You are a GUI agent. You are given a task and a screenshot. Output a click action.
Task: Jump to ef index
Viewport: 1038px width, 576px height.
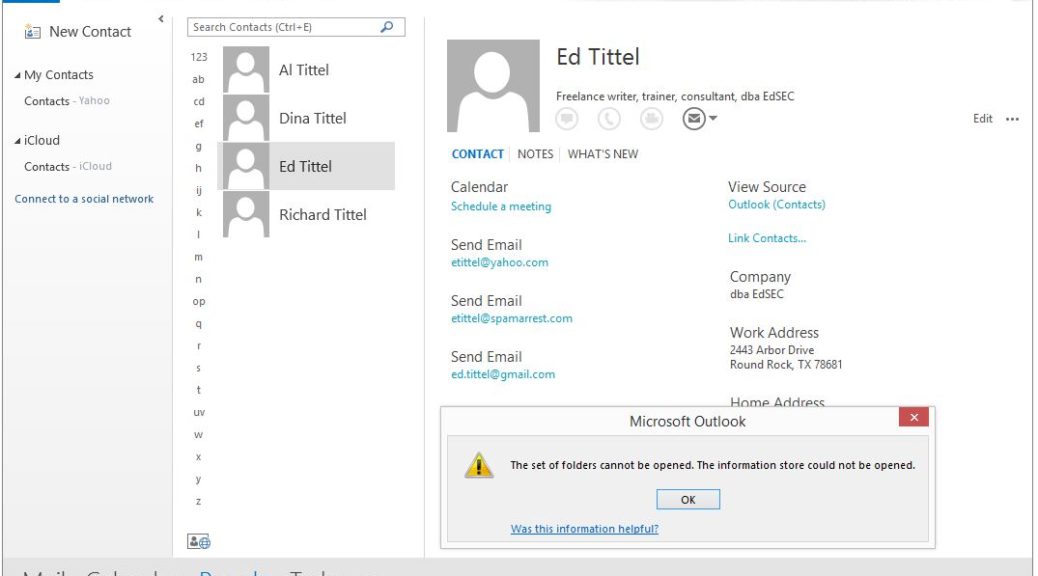point(199,124)
